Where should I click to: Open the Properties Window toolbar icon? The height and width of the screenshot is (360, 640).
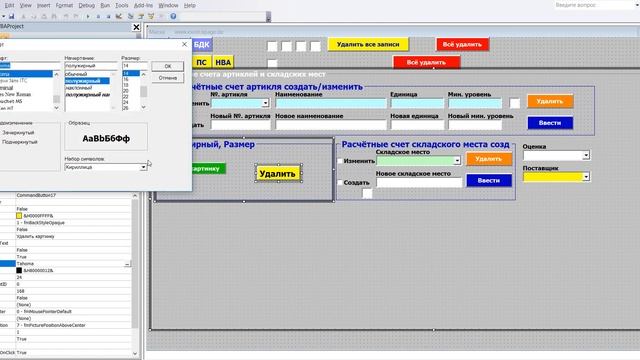point(141,16)
